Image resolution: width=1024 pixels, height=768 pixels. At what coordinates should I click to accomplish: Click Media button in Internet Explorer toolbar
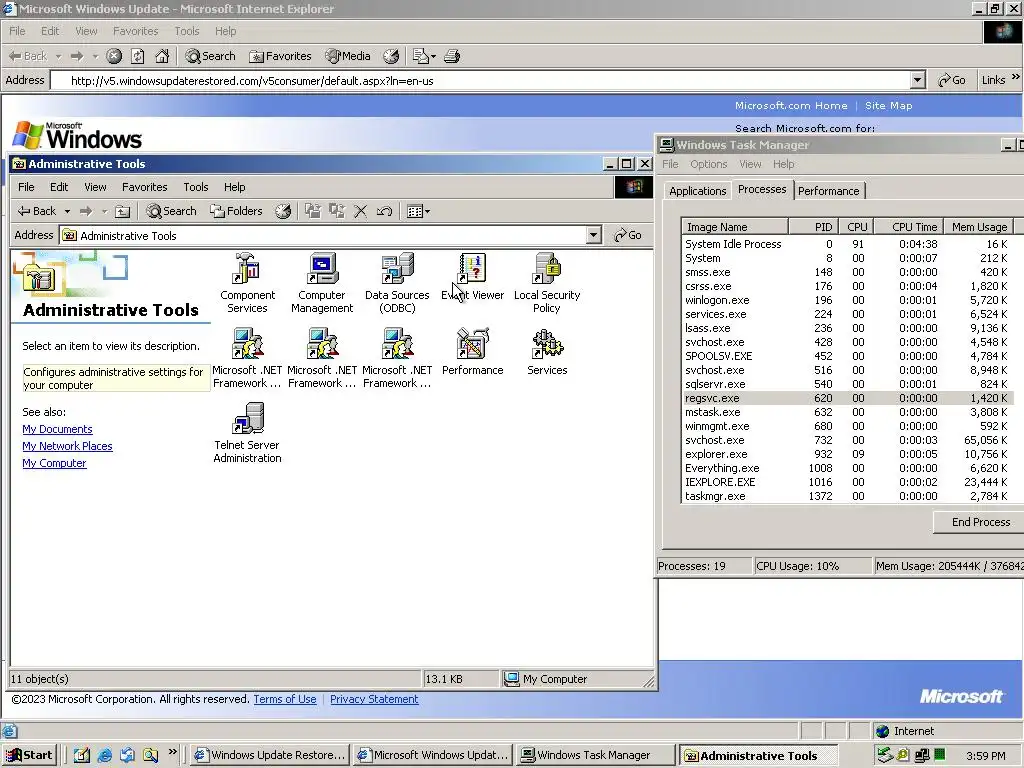click(348, 56)
